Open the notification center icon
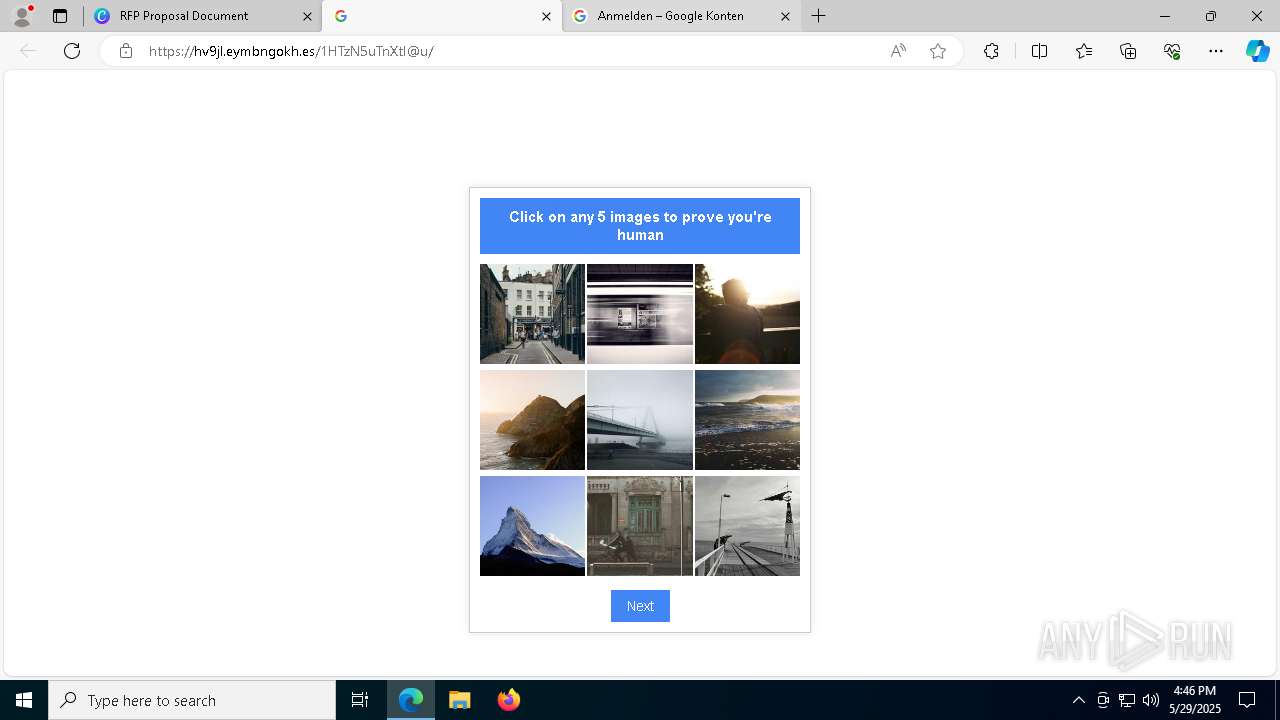 pos(1247,700)
